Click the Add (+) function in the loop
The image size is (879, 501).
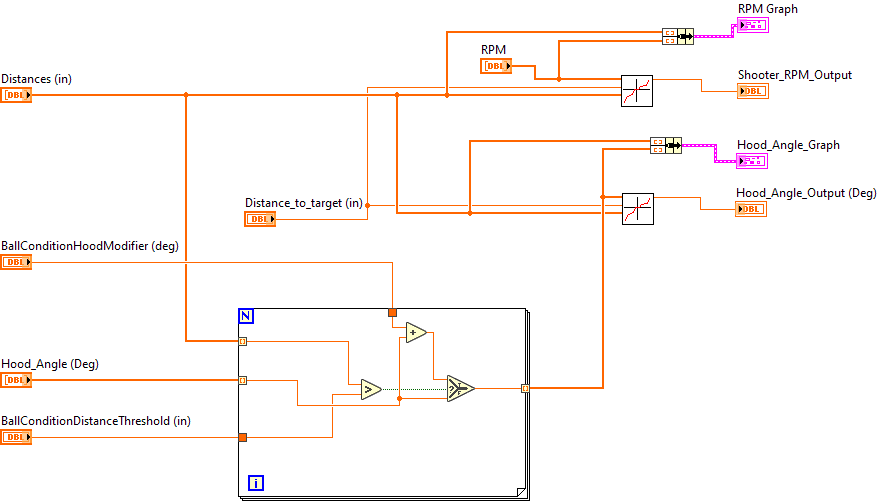click(x=417, y=333)
